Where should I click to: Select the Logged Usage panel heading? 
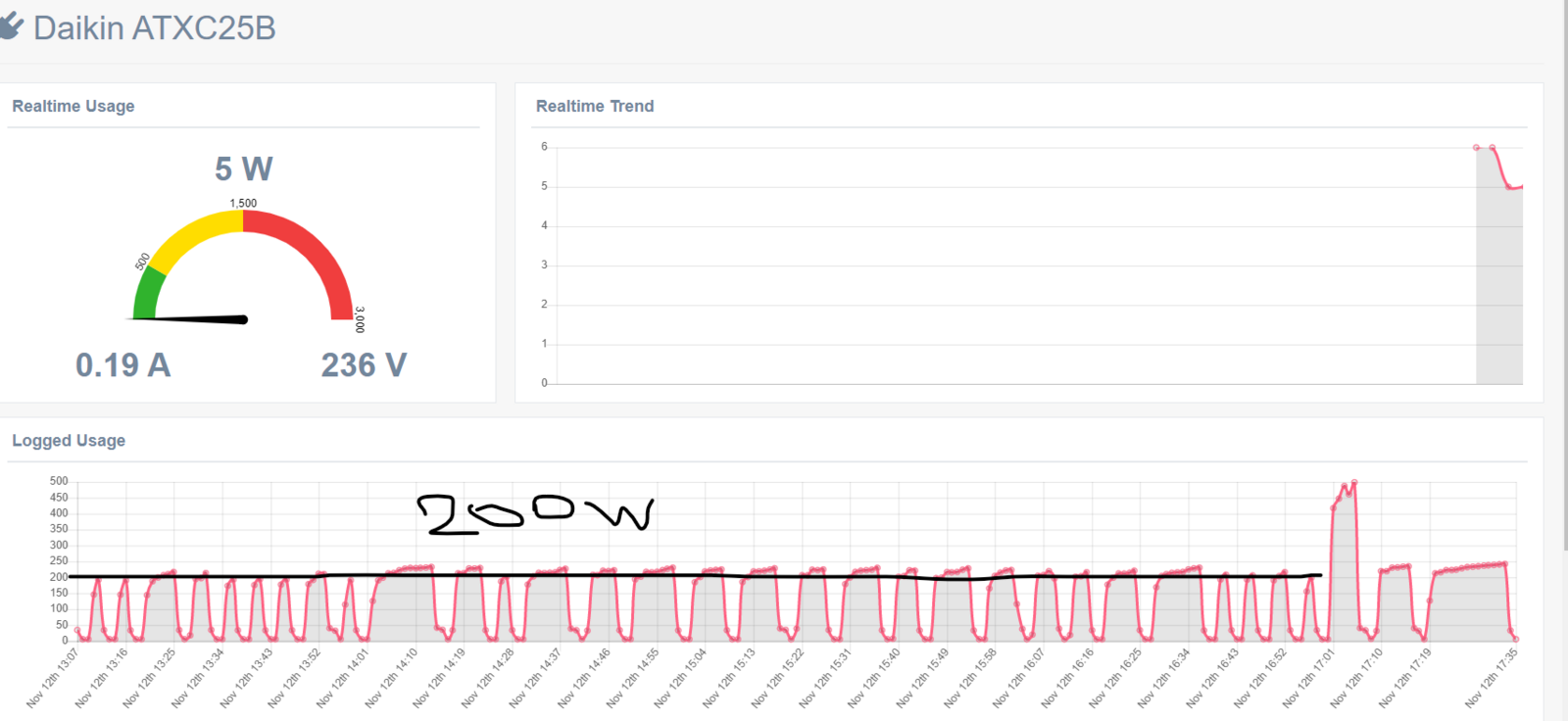pos(69,441)
